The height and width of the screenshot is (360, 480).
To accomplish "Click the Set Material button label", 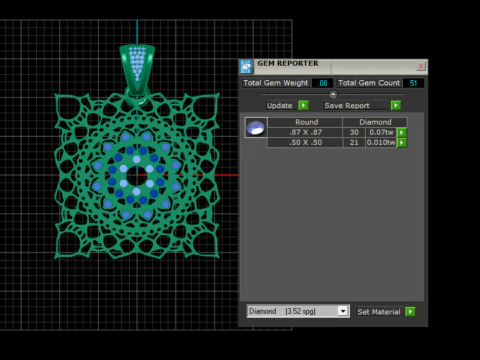I will pos(379,312).
